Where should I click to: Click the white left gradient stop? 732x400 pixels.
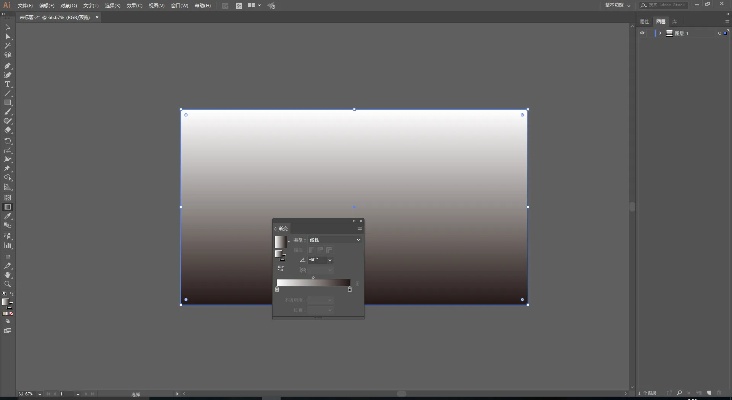[277, 289]
